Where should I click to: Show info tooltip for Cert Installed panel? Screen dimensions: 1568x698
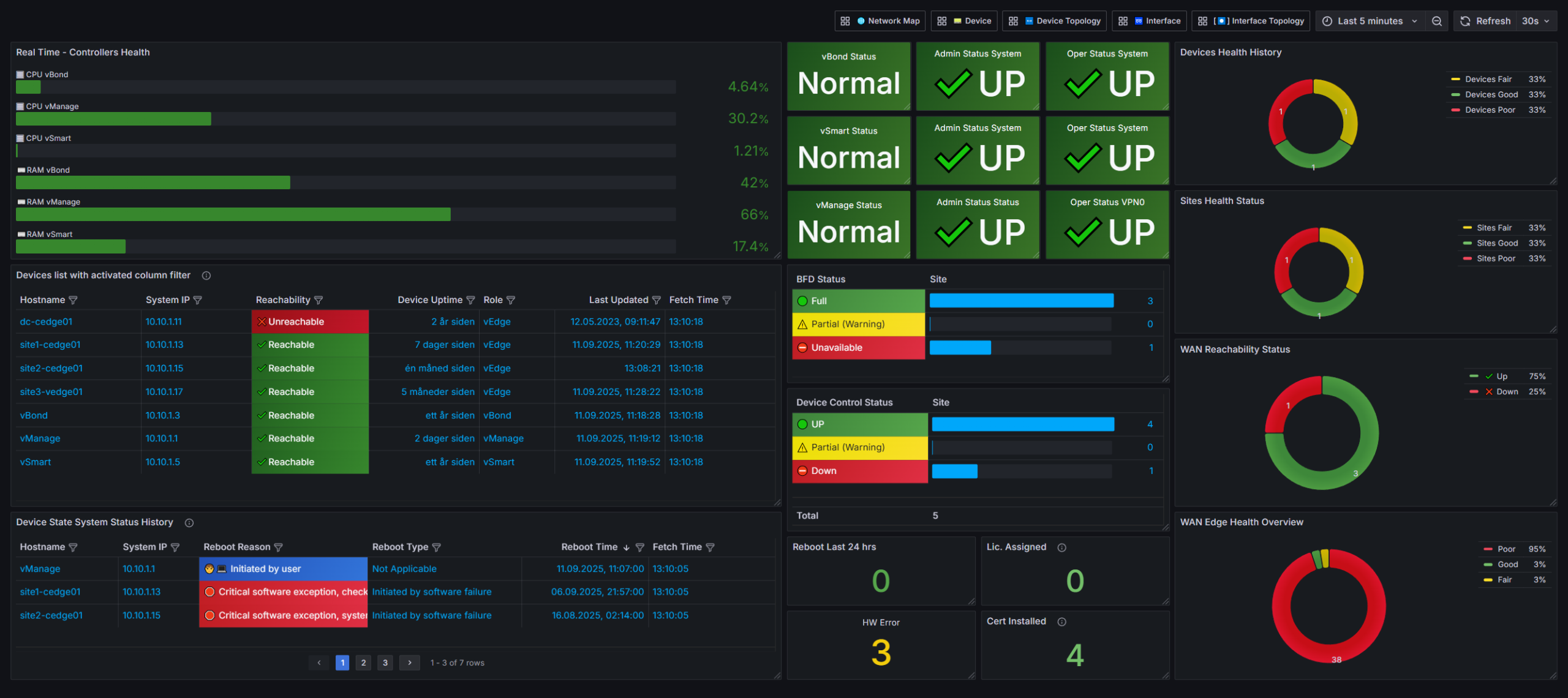[1062, 621]
